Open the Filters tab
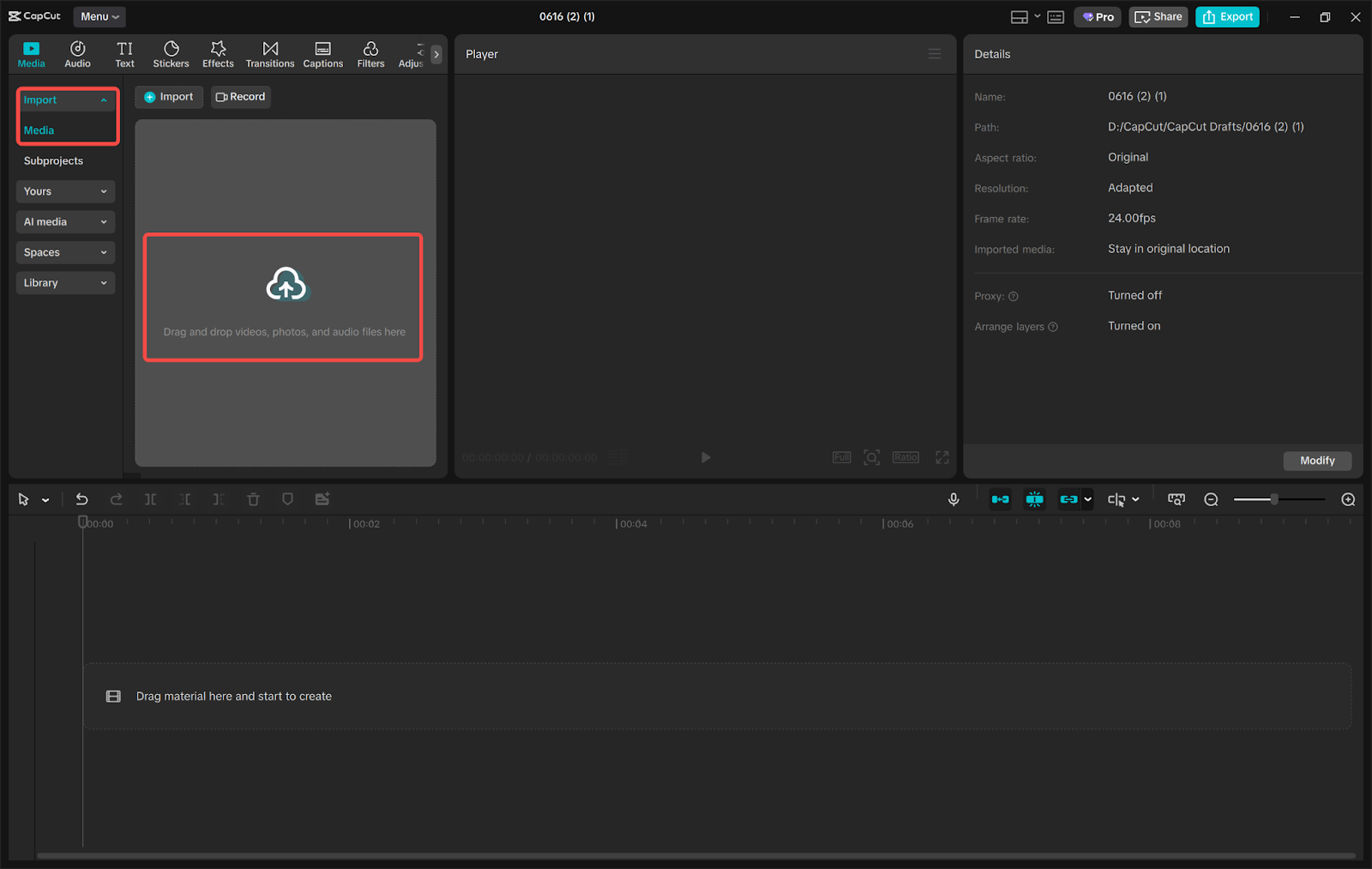 coord(370,54)
